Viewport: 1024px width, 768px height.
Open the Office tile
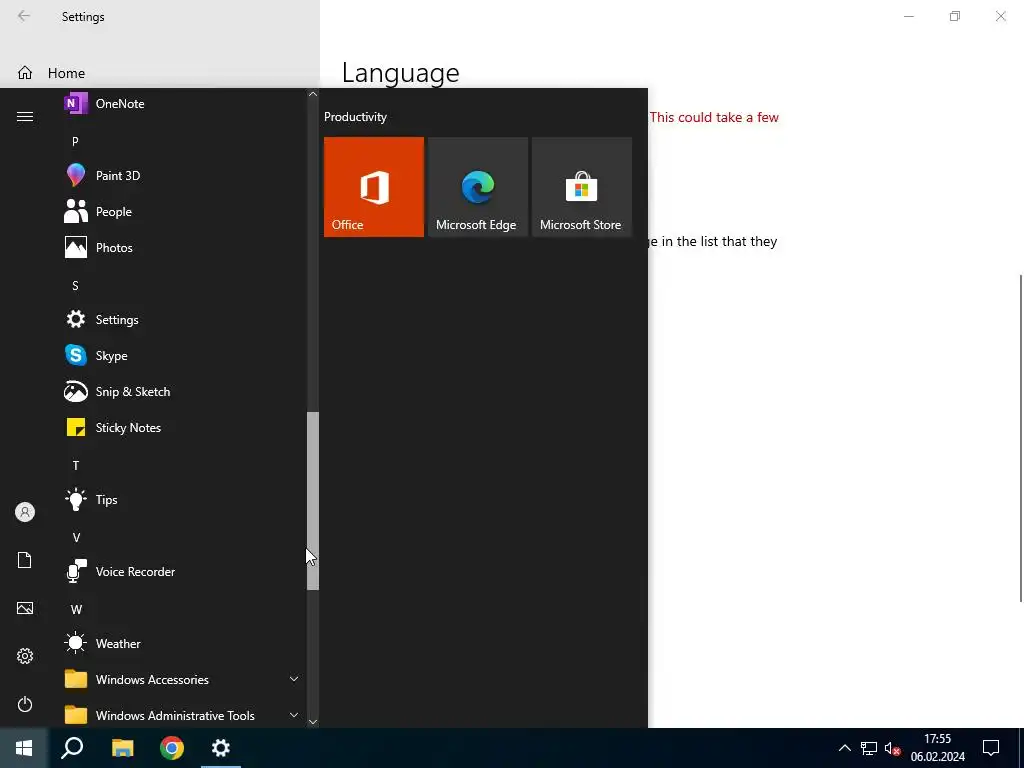point(374,187)
